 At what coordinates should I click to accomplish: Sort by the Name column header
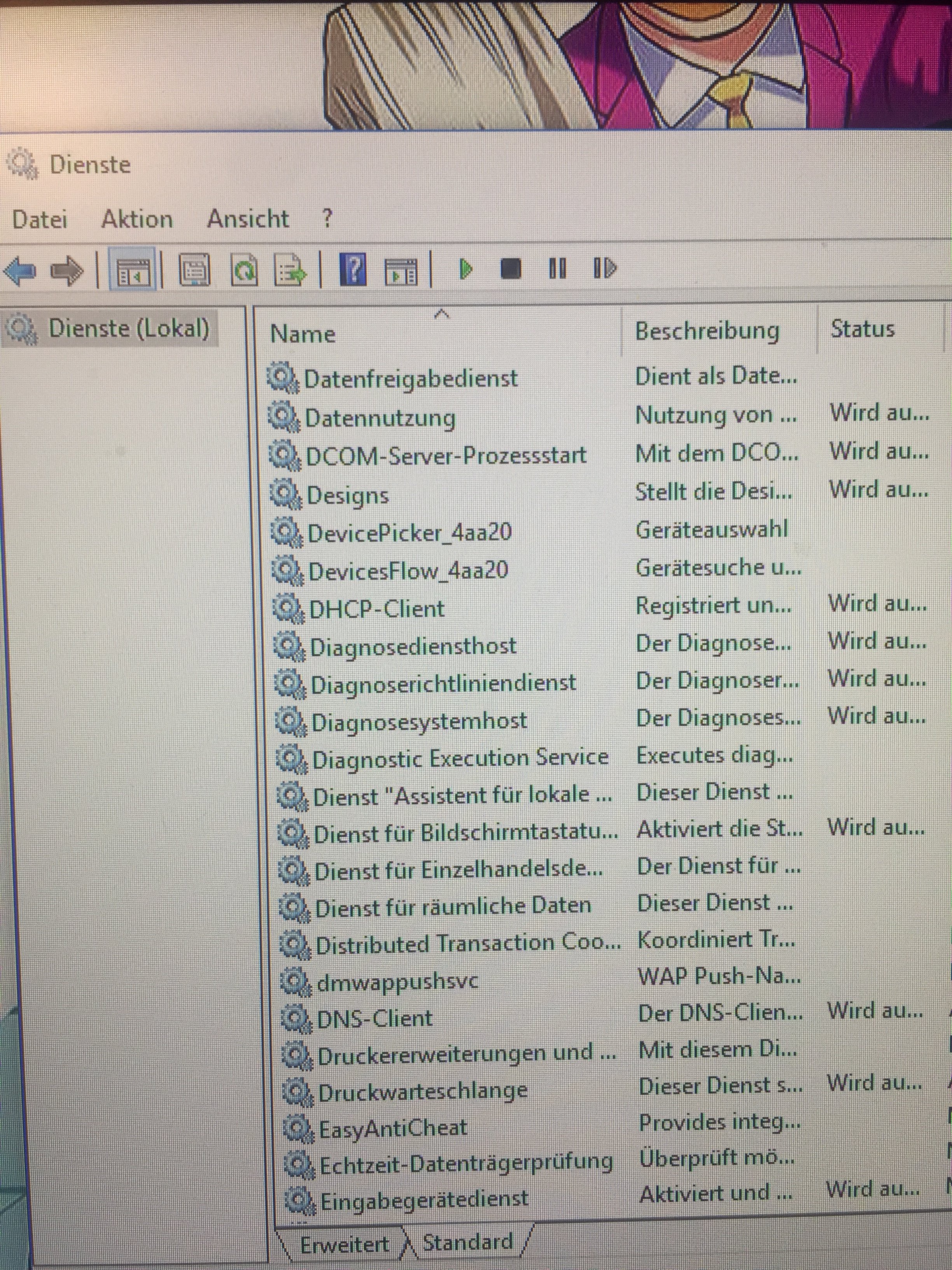pos(303,334)
